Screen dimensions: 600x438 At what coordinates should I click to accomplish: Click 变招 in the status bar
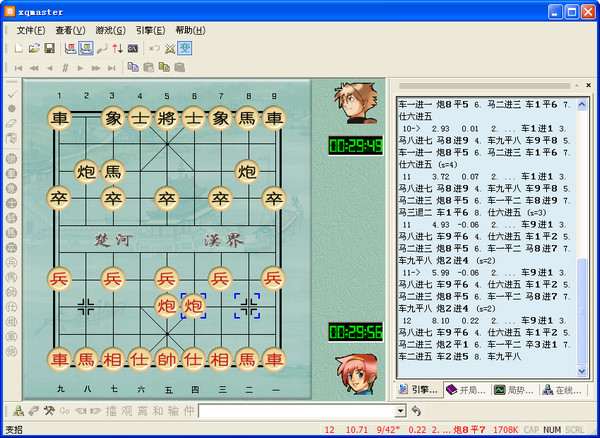(14, 430)
